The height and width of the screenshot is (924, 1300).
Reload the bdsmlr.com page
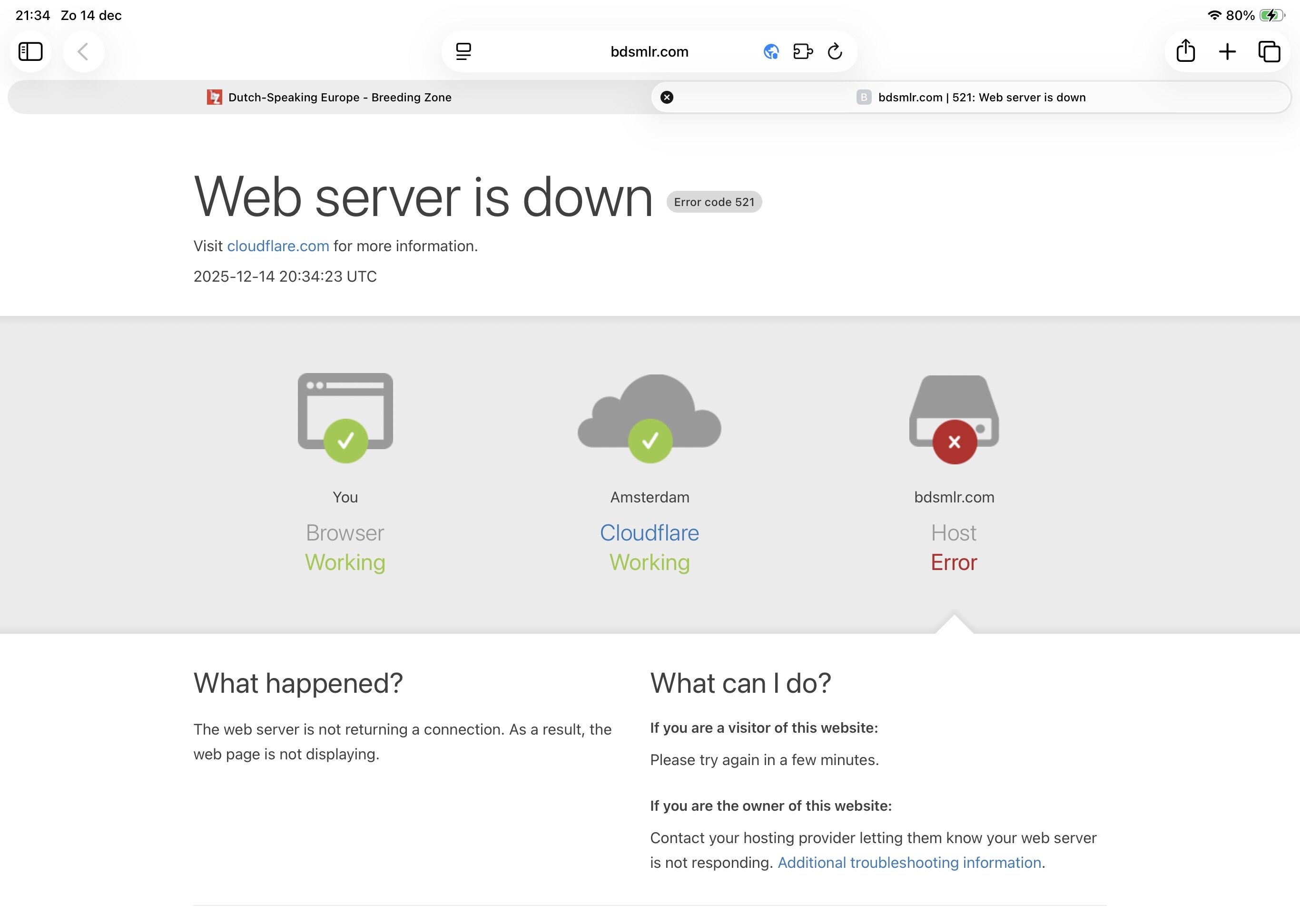click(835, 52)
